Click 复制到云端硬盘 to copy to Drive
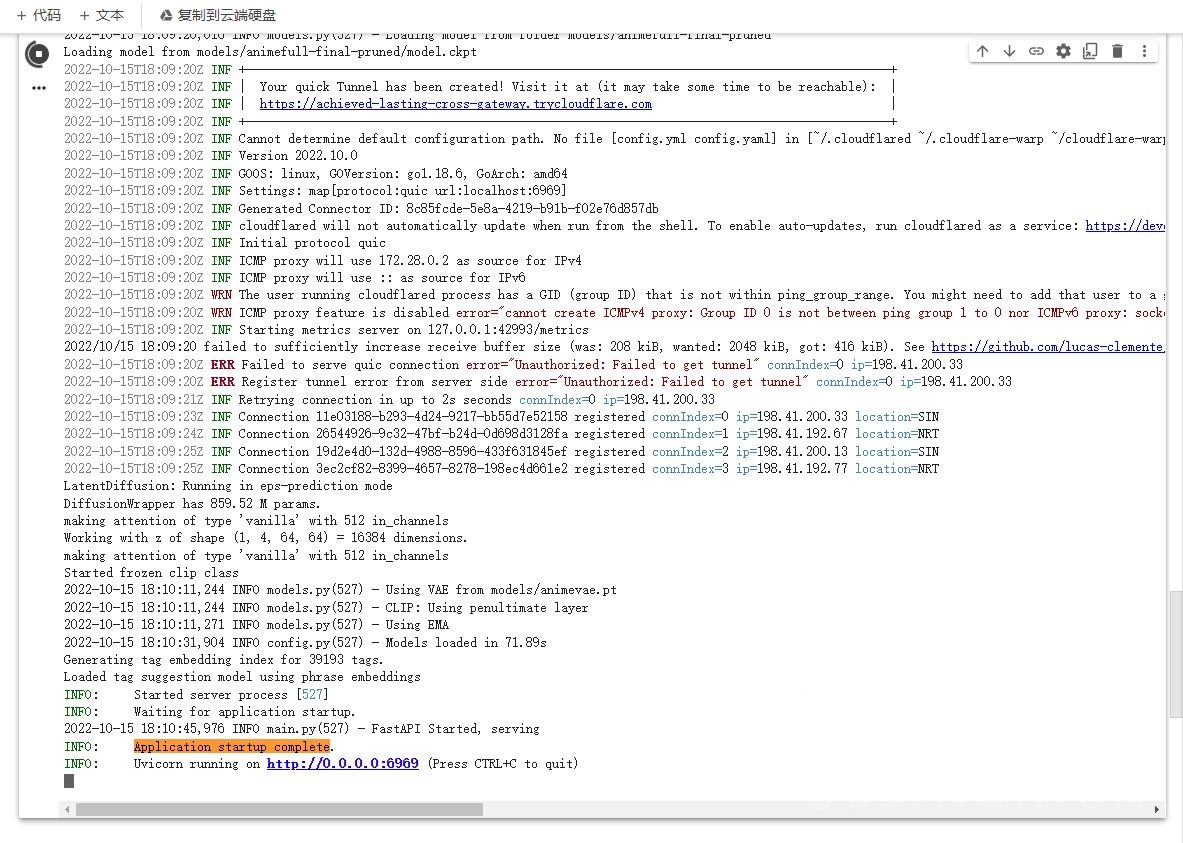Viewport: 1183px width, 843px height. pos(218,15)
